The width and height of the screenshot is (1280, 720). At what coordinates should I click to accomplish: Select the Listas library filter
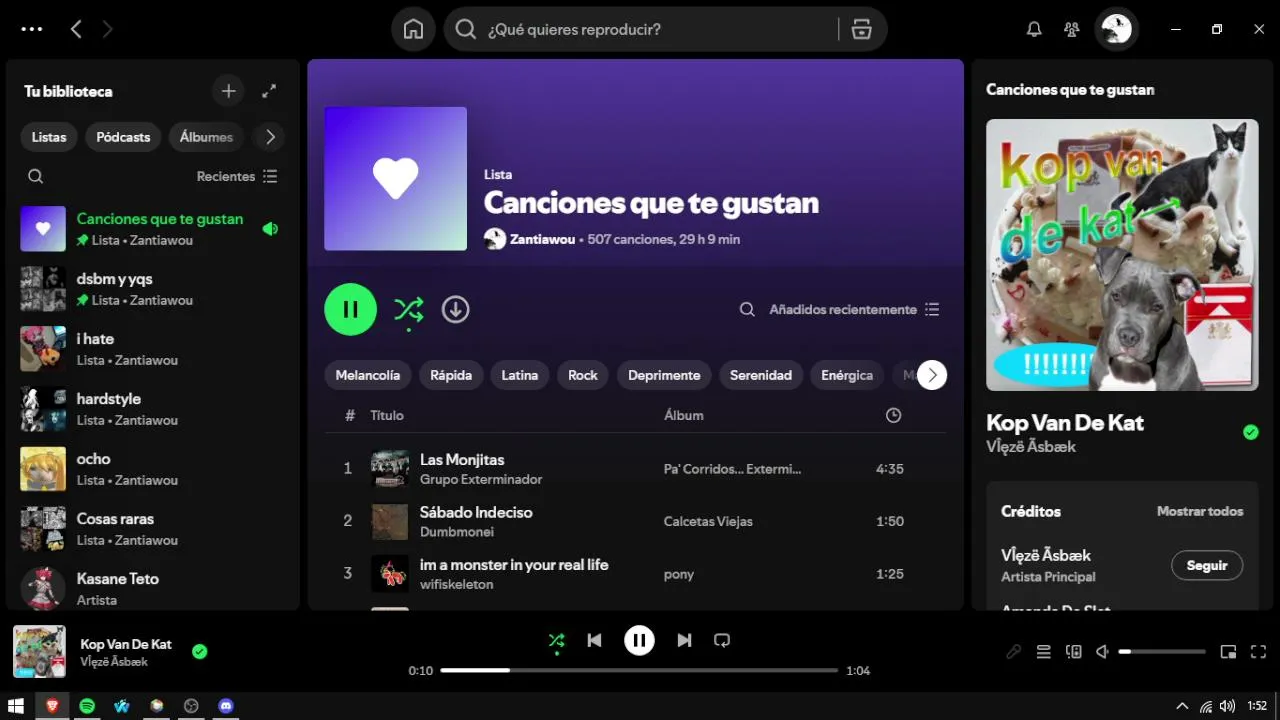[x=49, y=137]
